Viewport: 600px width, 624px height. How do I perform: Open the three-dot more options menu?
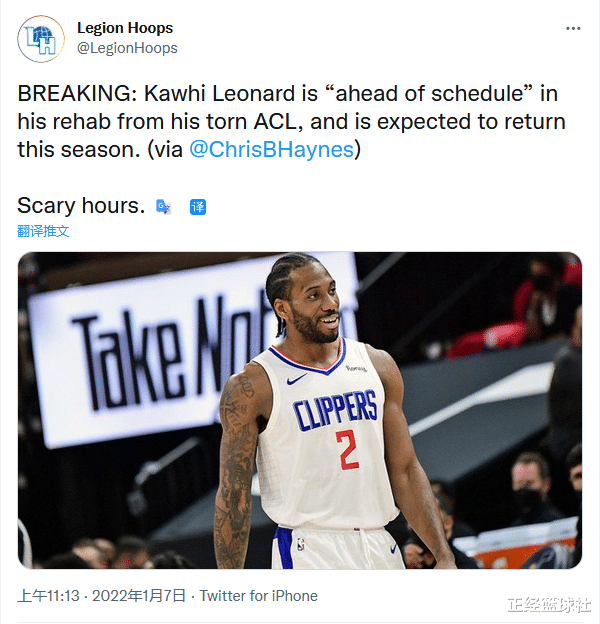(x=573, y=28)
